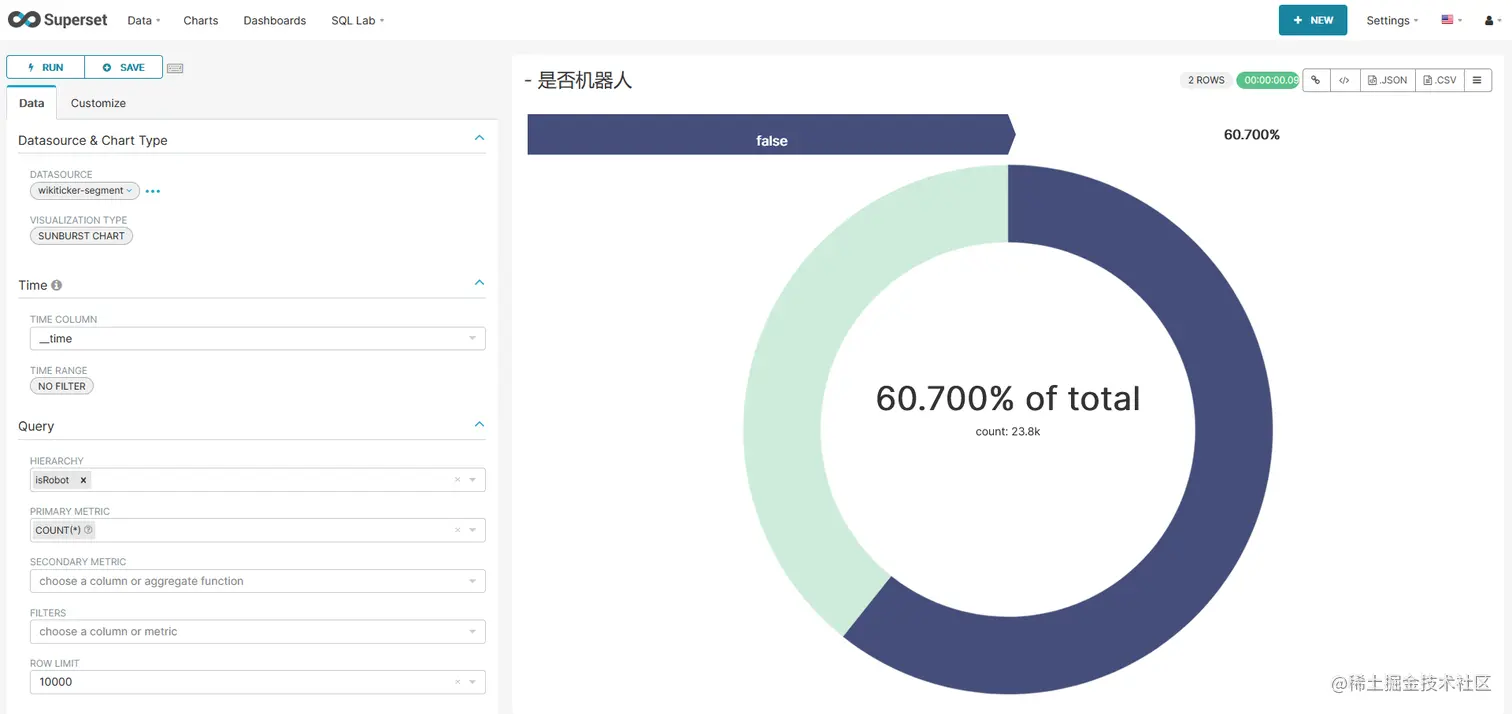
Task: Copy the chart permalink link icon
Action: pyautogui.click(x=1316, y=80)
